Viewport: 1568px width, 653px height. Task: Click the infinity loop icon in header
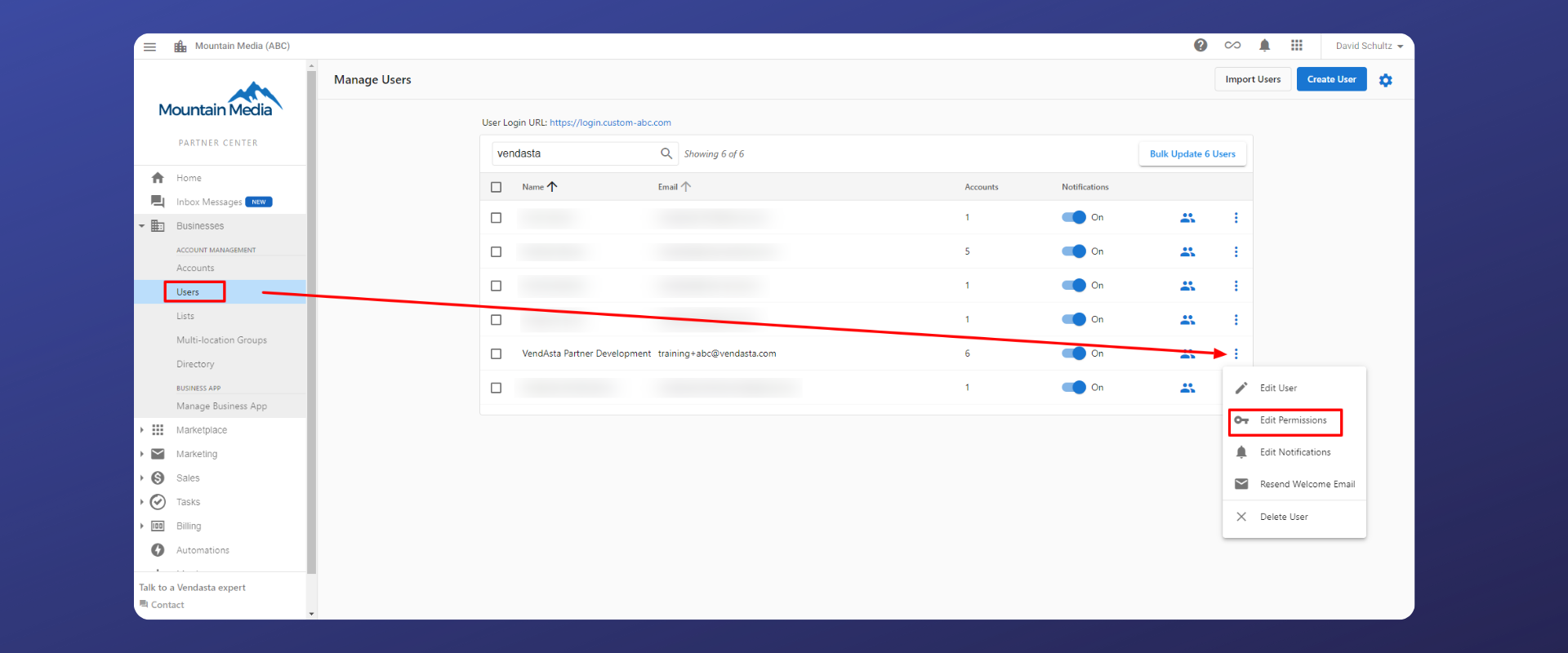pyautogui.click(x=1232, y=46)
